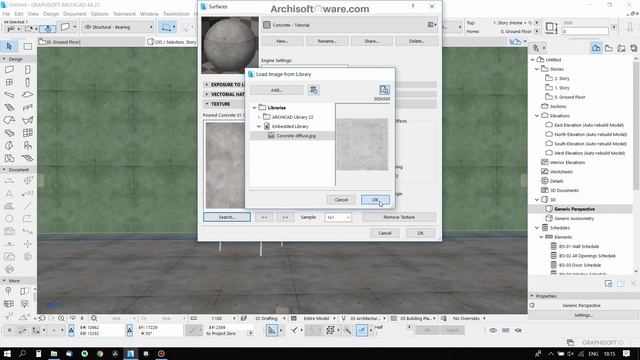Open File Explorer from the taskbar

click(53, 353)
